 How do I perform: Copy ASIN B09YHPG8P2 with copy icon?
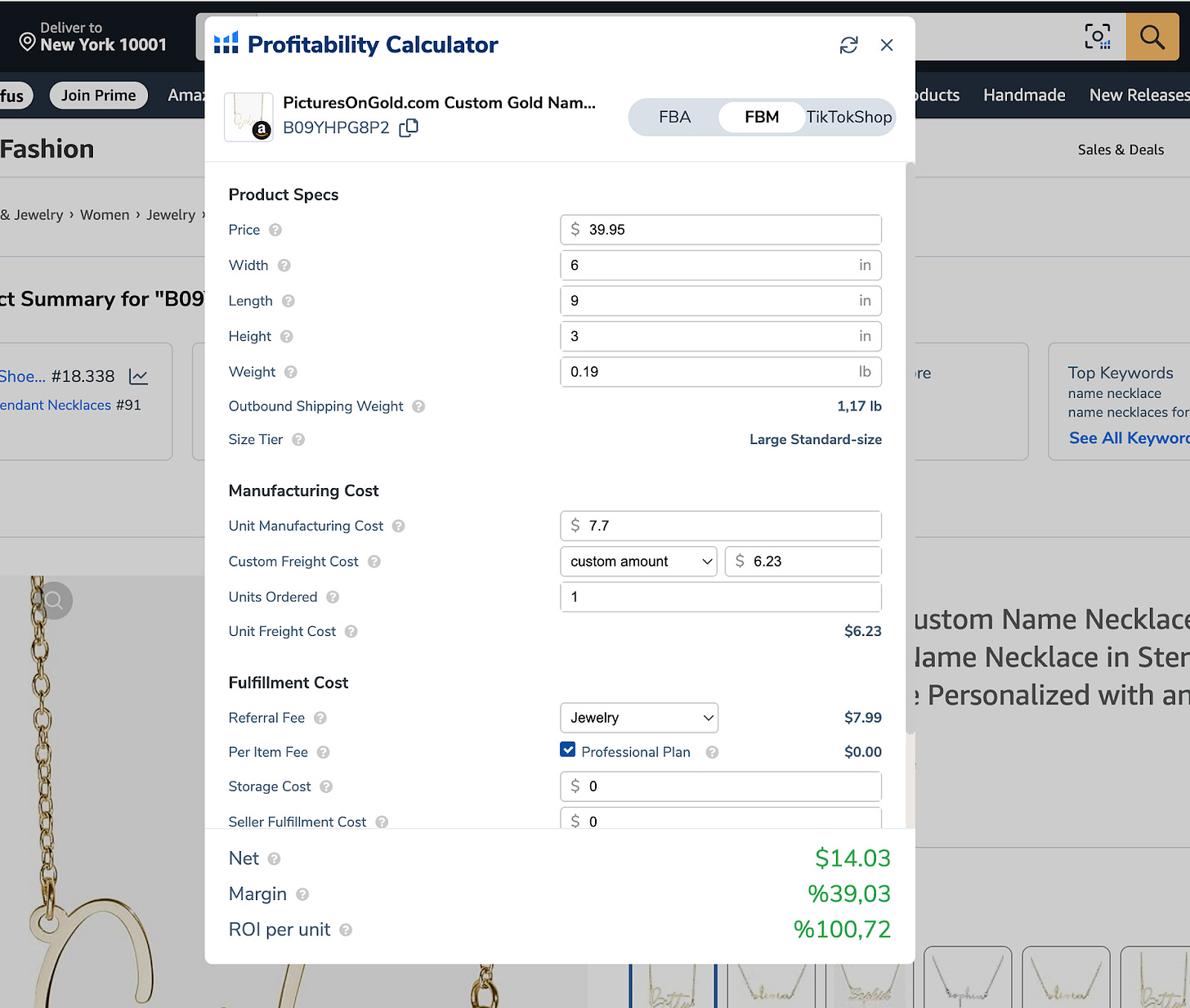[409, 128]
